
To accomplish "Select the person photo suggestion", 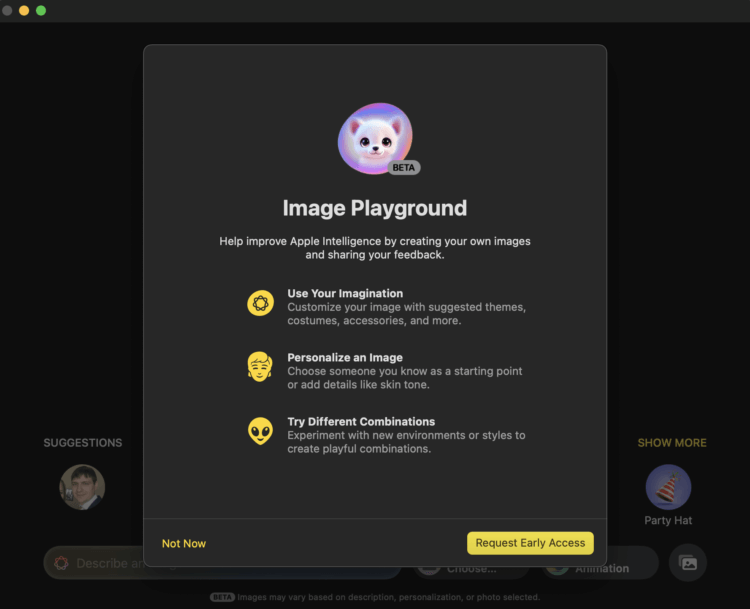I will (x=82, y=487).
